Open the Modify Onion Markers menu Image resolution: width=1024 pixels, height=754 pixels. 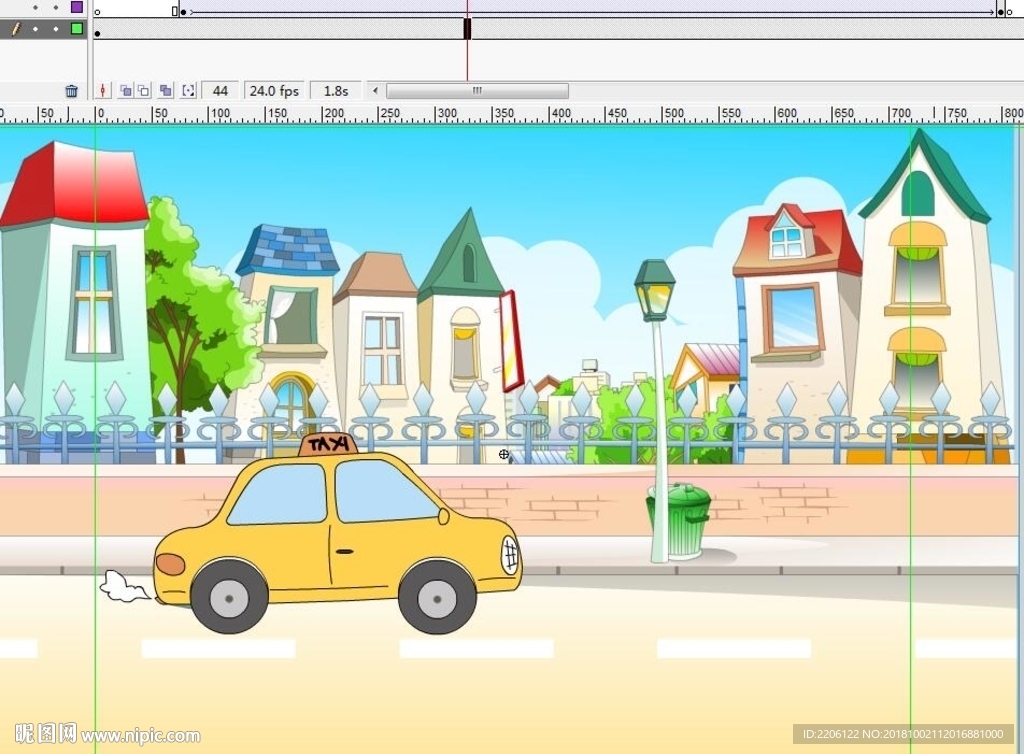point(188,91)
